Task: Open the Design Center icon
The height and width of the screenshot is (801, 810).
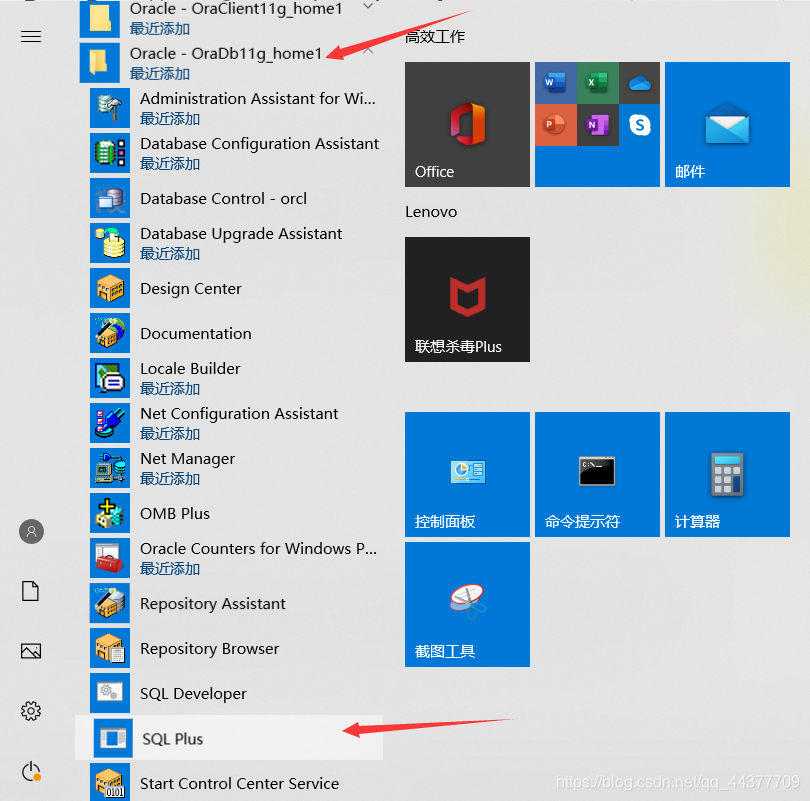Action: pos(110,288)
